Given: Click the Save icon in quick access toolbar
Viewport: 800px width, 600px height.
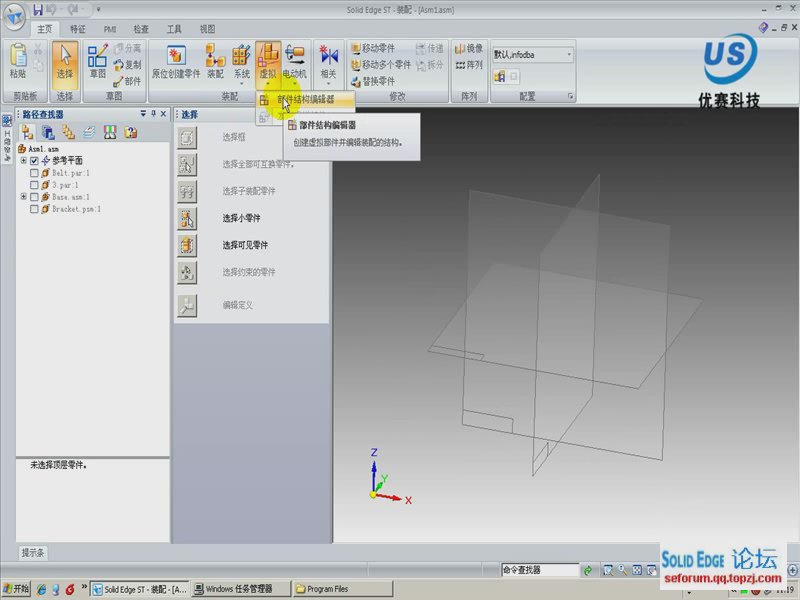Looking at the screenshot, I should point(38,9).
